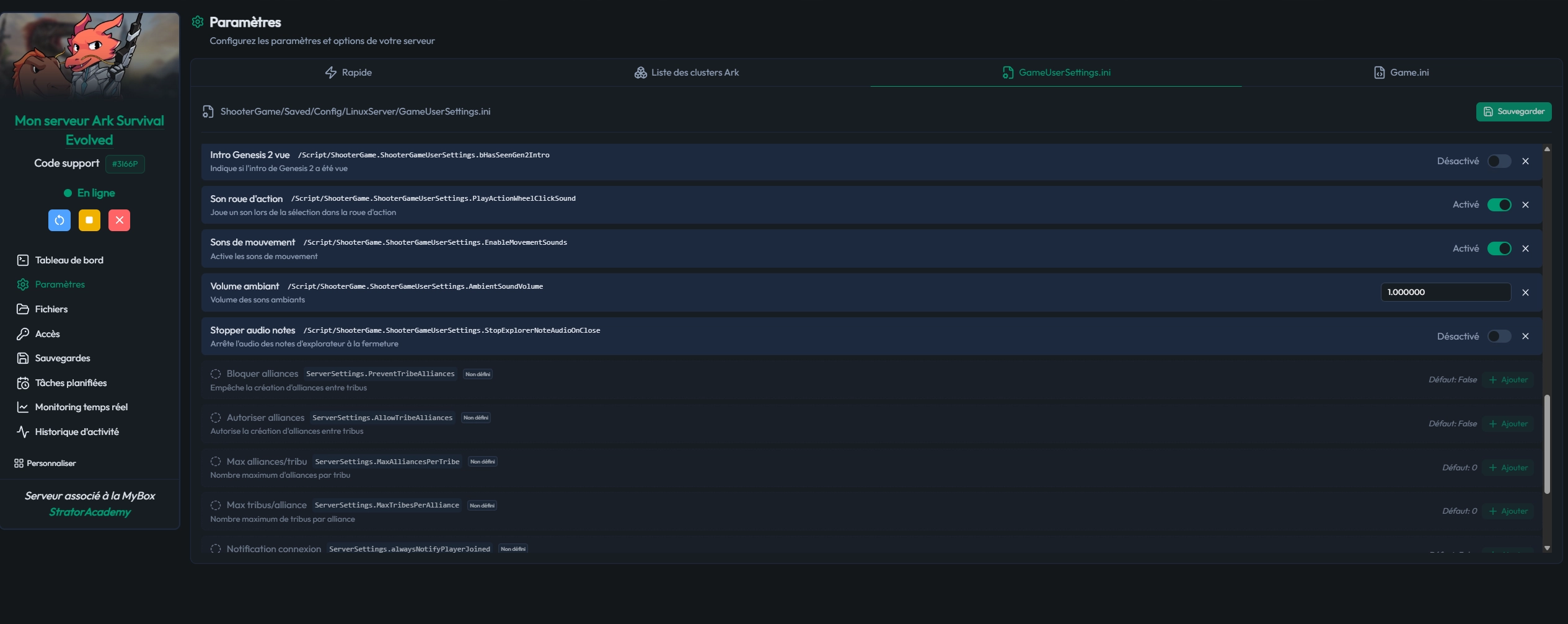Toggle Stopper audio notes on
1568x624 pixels.
click(x=1499, y=336)
